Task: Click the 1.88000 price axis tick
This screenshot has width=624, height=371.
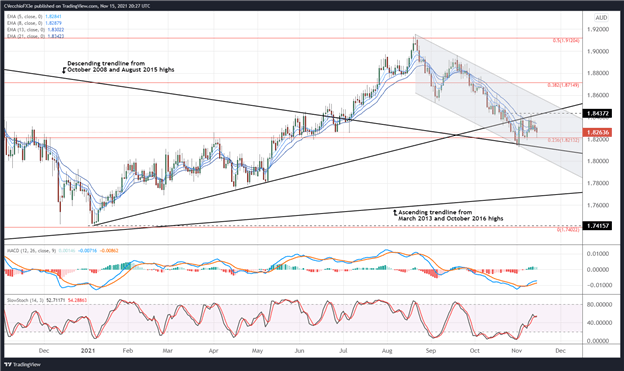Action: point(597,73)
